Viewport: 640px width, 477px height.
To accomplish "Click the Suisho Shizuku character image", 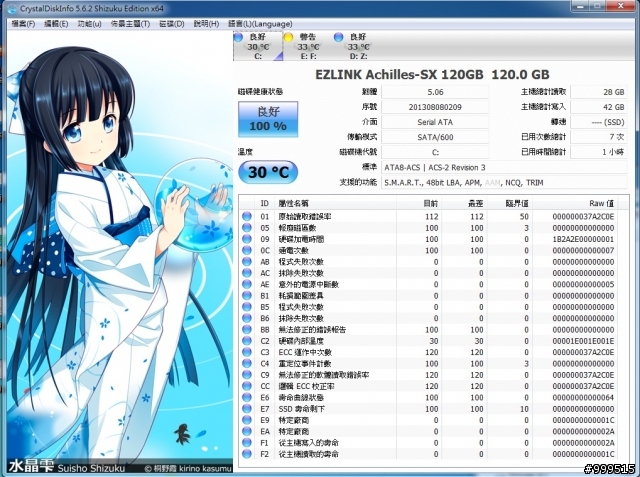I will tap(120, 252).
